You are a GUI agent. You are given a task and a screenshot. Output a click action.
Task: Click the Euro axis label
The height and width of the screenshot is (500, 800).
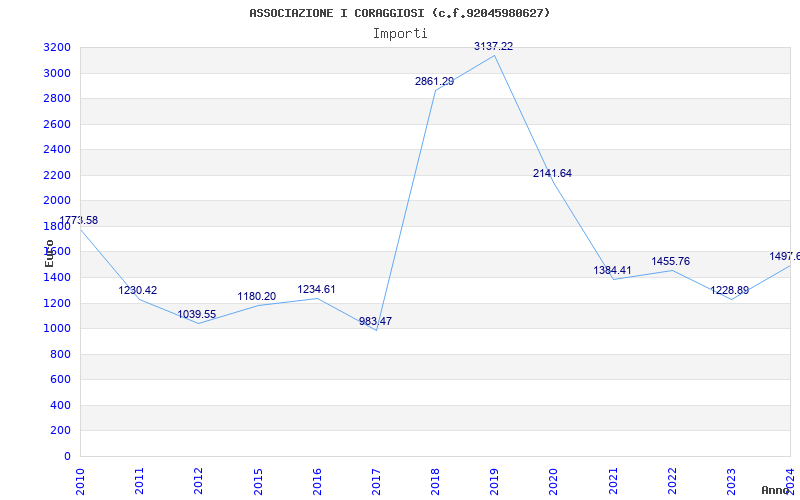click(49, 254)
